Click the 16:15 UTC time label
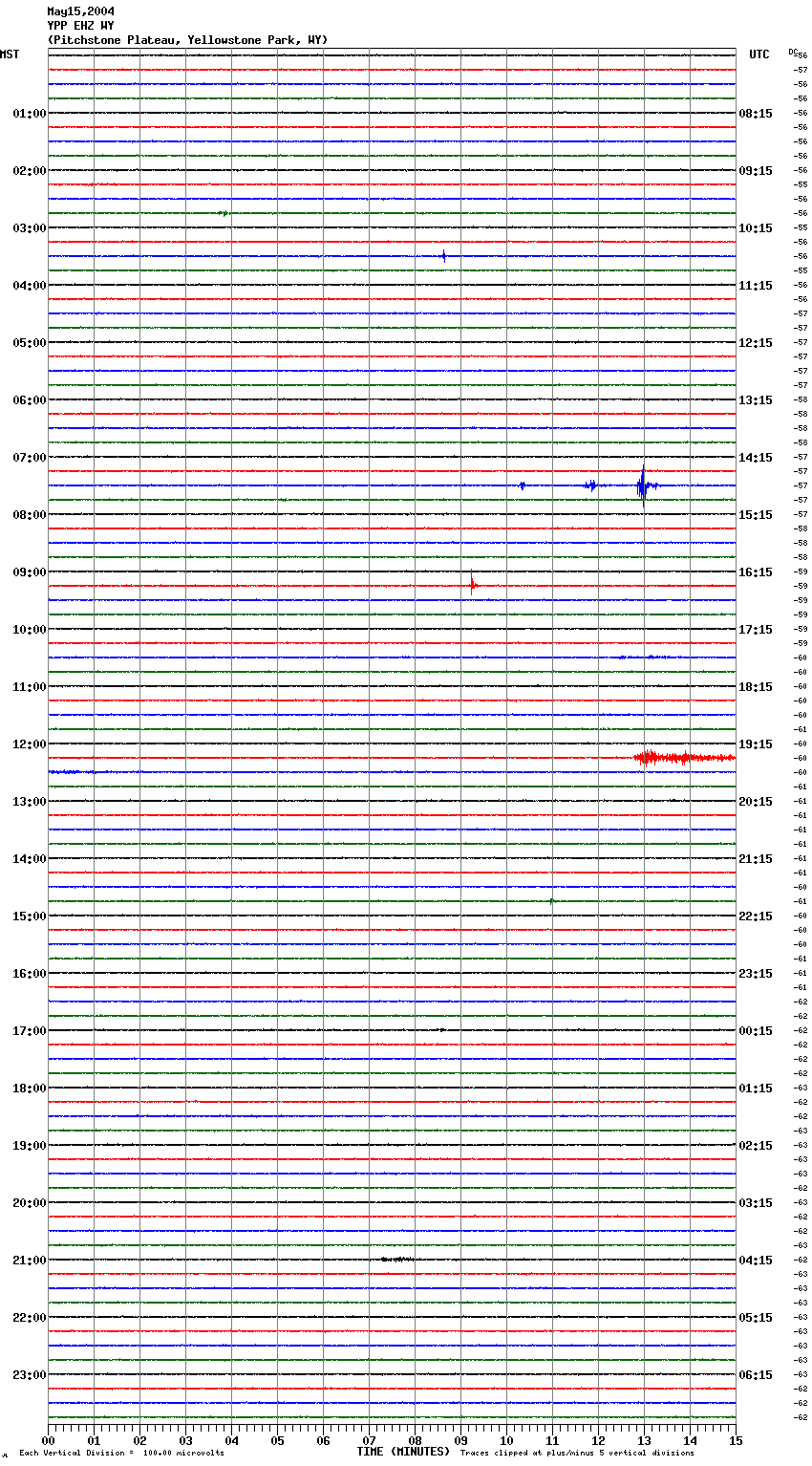This screenshot has width=812, height=1466. tap(756, 572)
